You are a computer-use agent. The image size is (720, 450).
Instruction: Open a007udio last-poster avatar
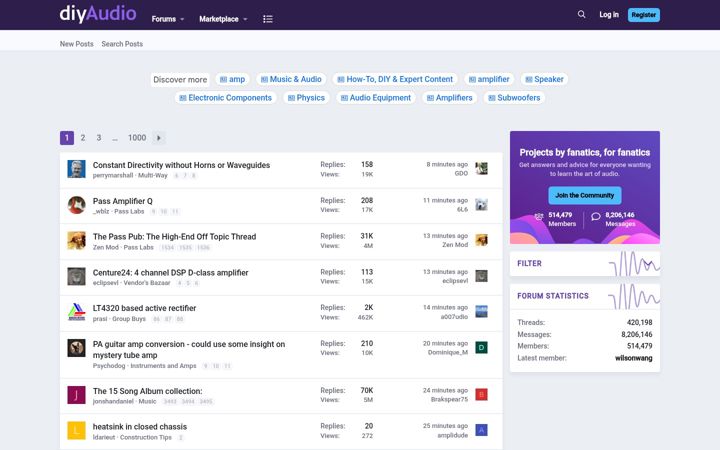pos(481,311)
